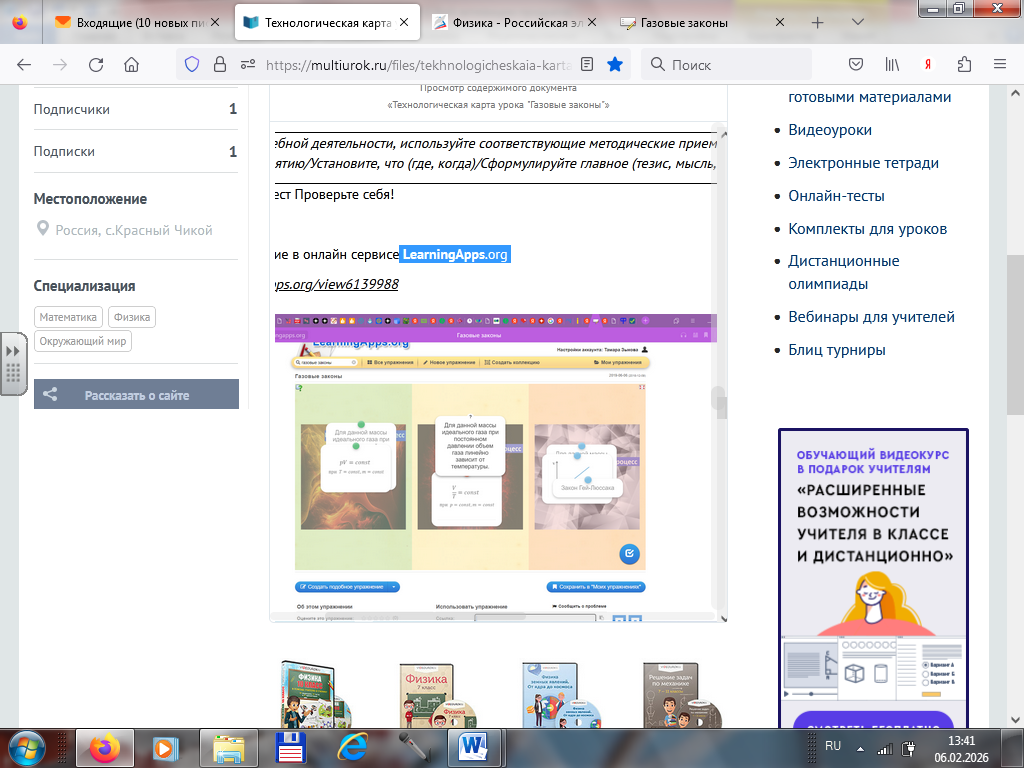Click the Yandex extension icon

[928, 64]
